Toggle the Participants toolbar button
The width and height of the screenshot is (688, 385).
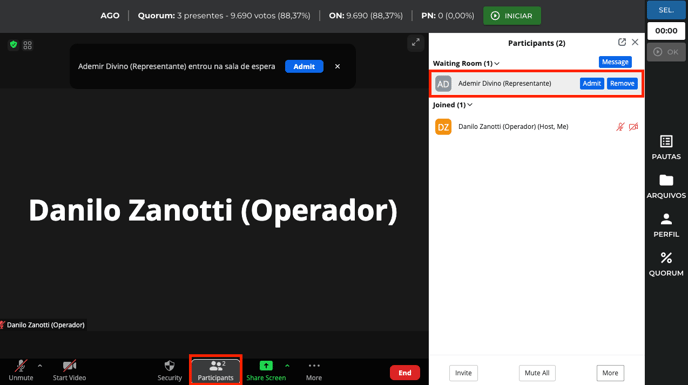pyautogui.click(x=215, y=371)
